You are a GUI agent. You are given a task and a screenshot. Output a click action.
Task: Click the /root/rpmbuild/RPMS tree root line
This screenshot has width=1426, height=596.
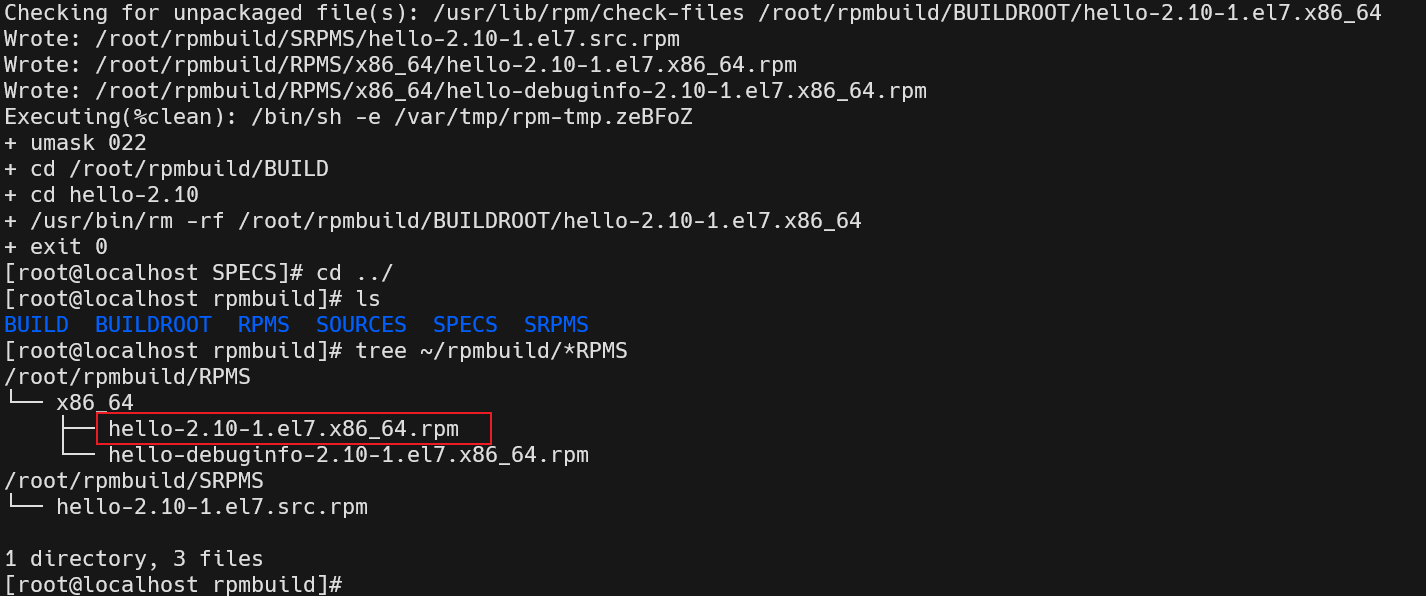click(x=127, y=377)
